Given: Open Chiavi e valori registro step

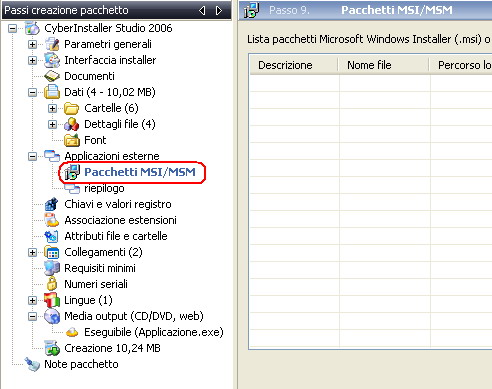Looking at the screenshot, I should point(118,204).
